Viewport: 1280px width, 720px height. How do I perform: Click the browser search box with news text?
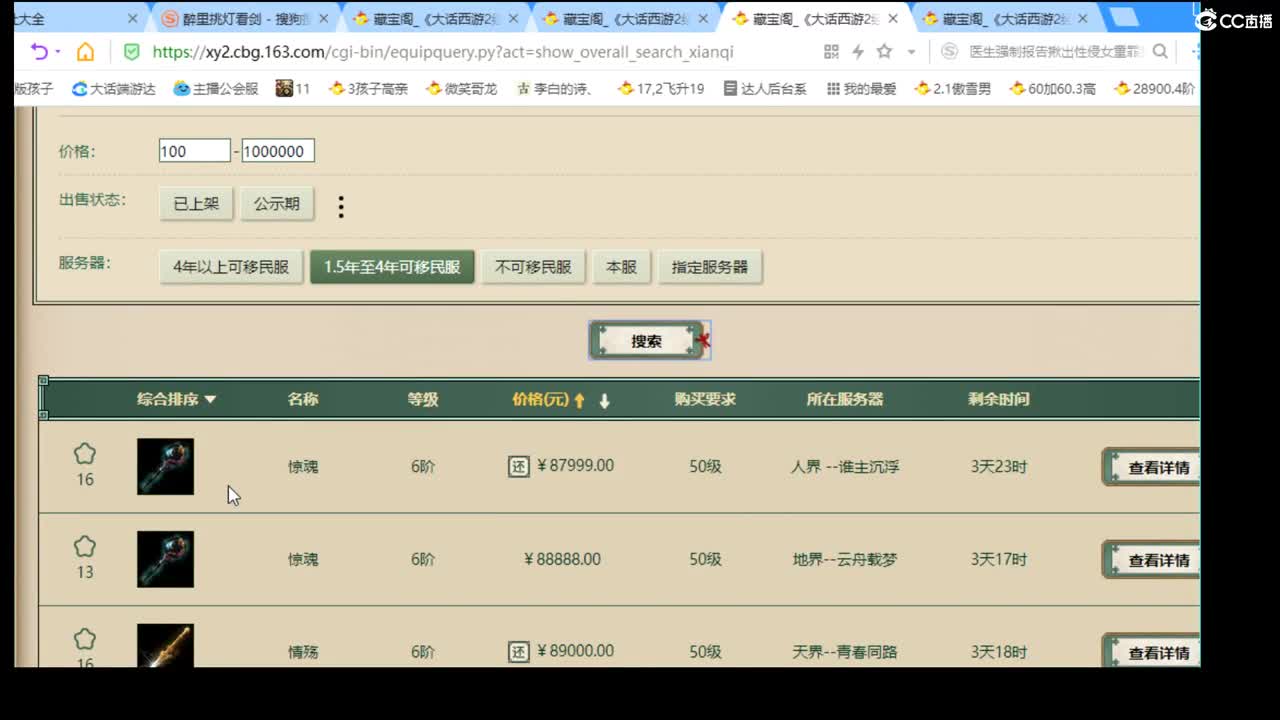click(x=1056, y=52)
